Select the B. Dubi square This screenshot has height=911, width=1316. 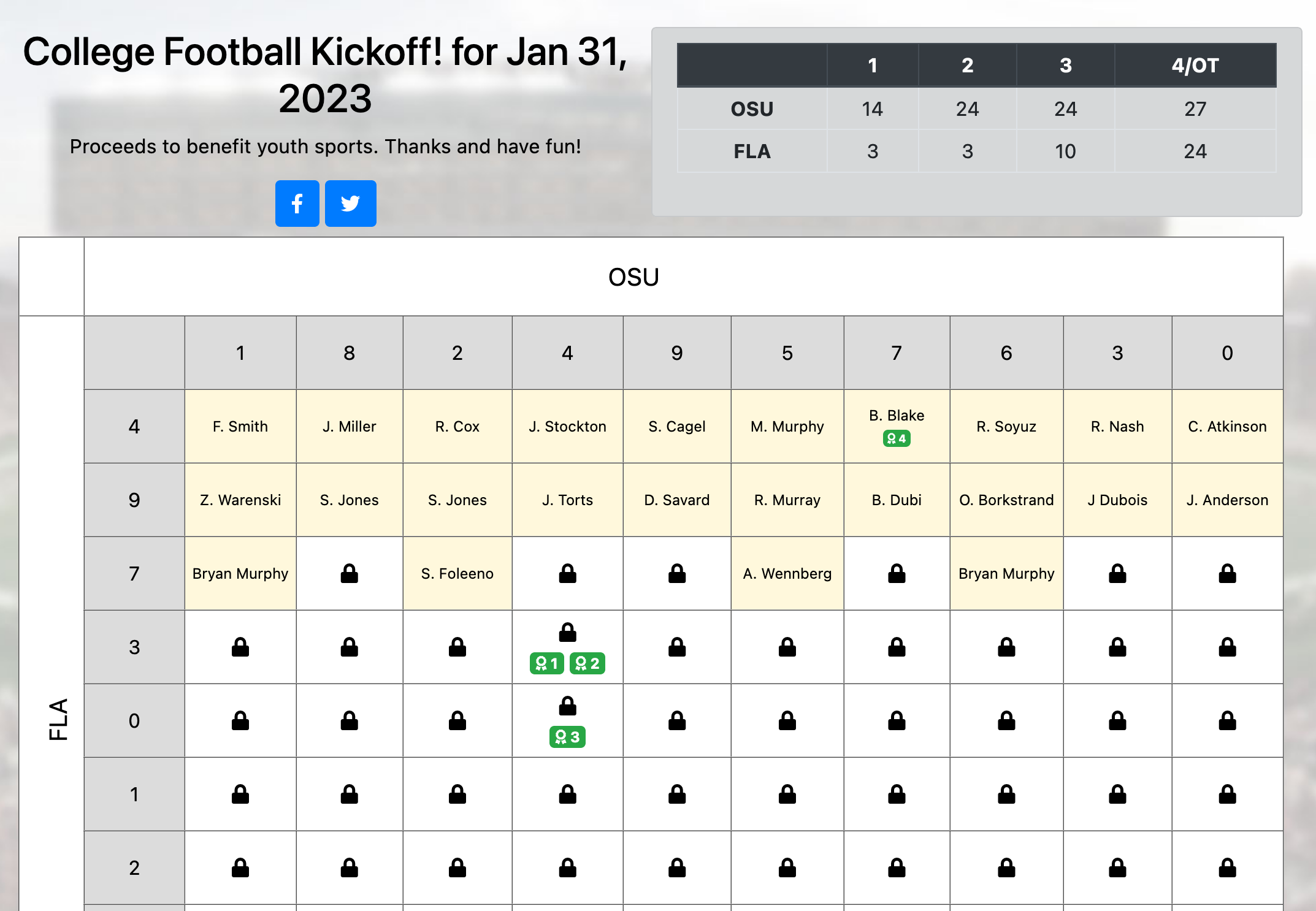coord(897,500)
